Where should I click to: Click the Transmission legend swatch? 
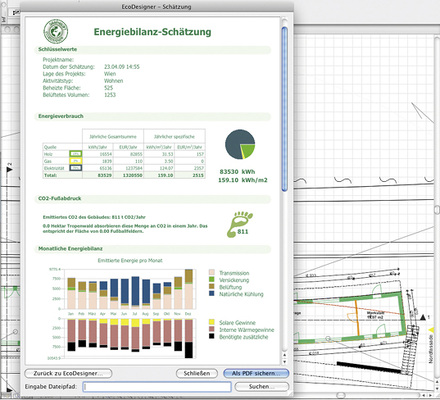pos(211,273)
